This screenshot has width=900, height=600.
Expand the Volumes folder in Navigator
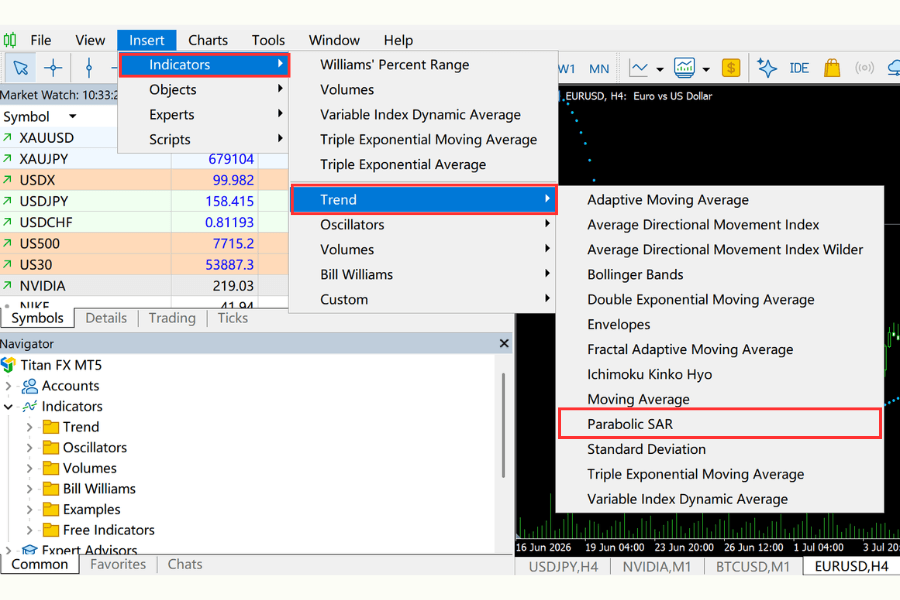click(x=29, y=469)
